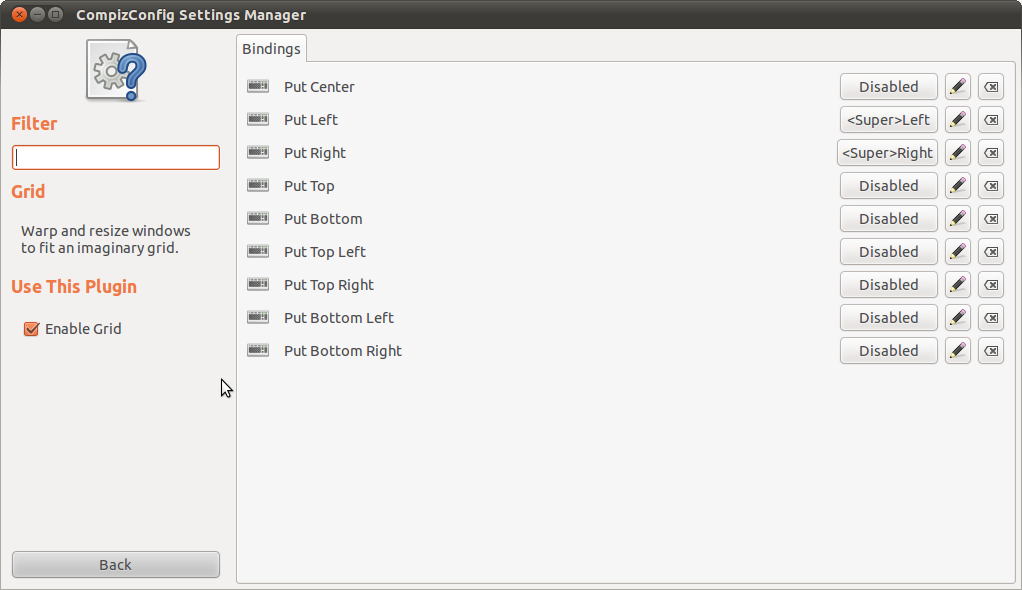
Task: Change the <Super>Left key binding button
Action: click(x=888, y=120)
